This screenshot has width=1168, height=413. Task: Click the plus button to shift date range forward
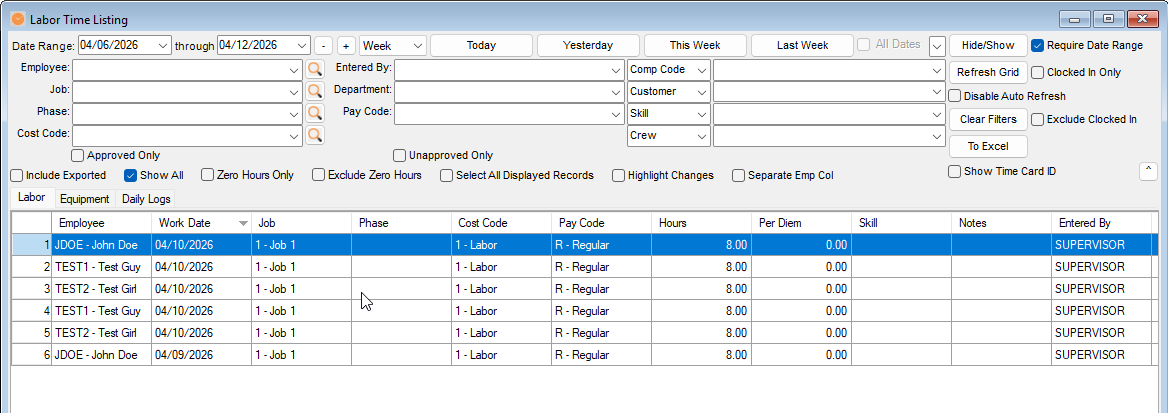coord(346,45)
